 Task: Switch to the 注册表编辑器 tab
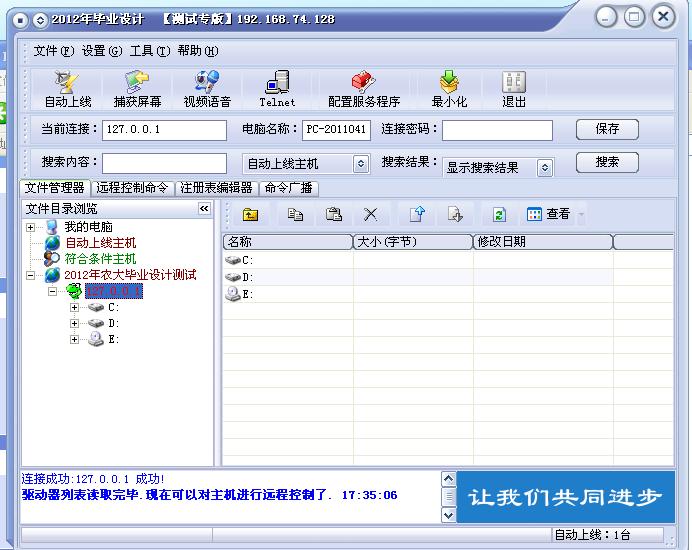click(216, 188)
